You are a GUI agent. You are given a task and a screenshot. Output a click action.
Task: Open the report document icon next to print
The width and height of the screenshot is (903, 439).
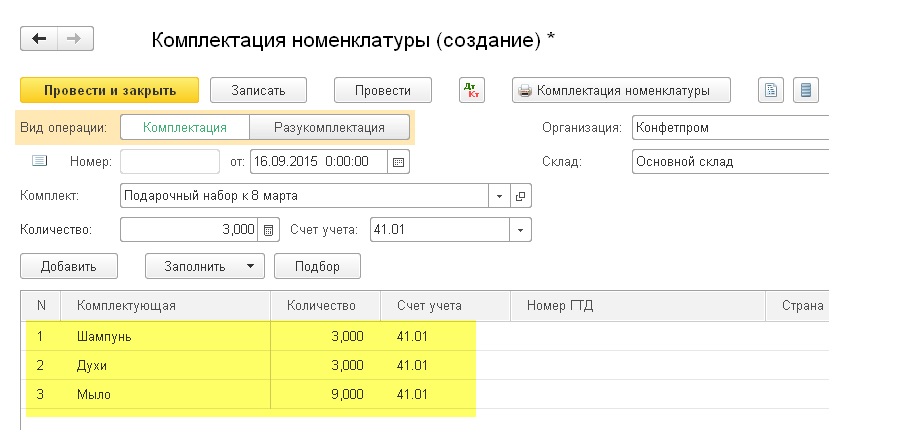pyautogui.click(x=771, y=90)
